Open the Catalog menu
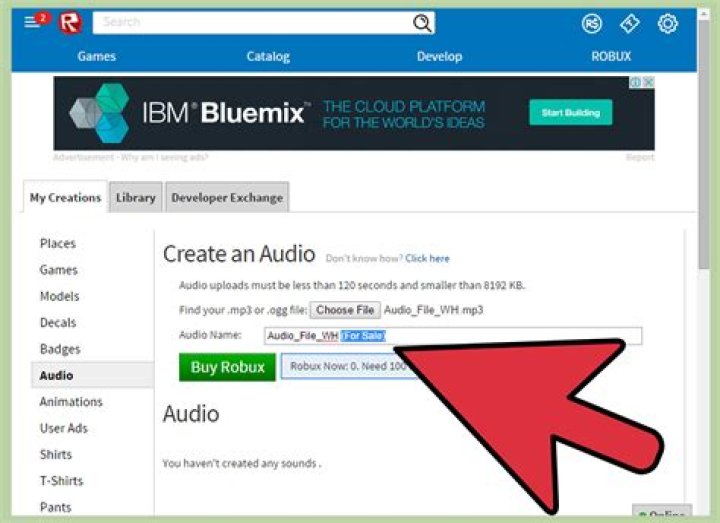 pos(268,57)
